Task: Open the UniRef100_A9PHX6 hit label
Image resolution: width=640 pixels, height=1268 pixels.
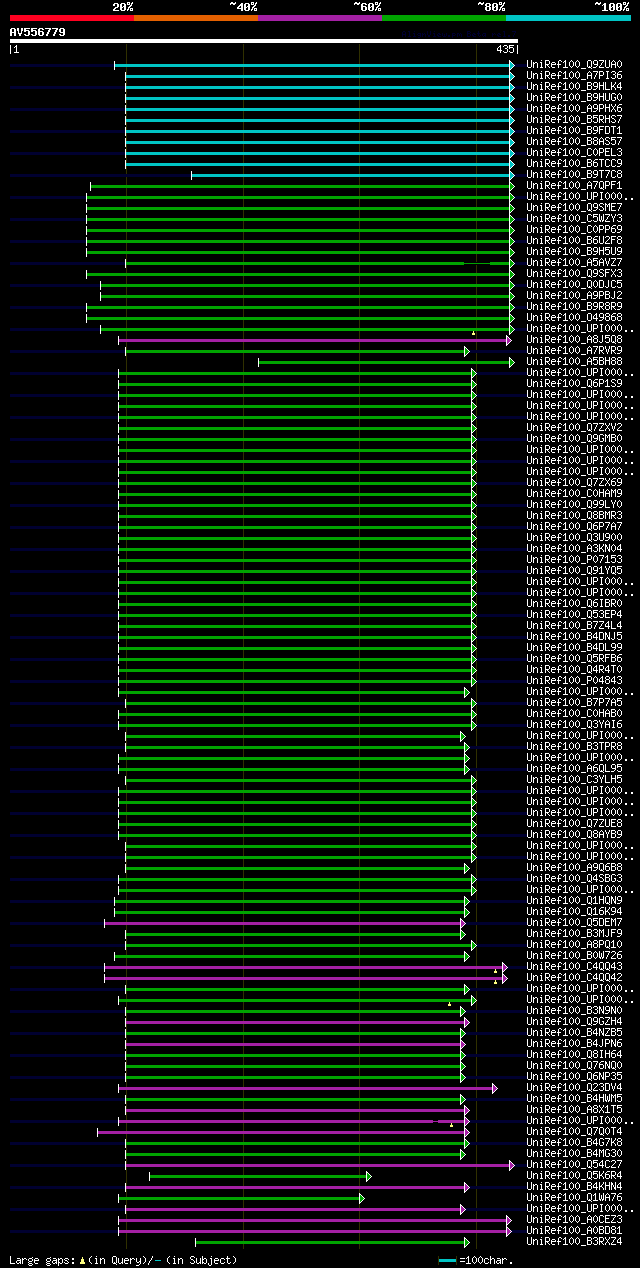Action: [574, 109]
